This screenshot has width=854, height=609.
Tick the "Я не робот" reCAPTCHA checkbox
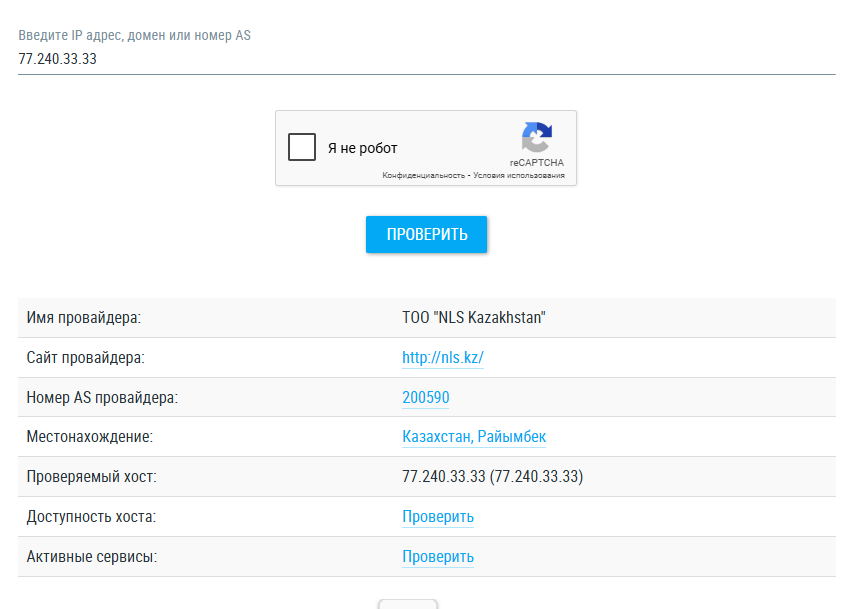(302, 147)
